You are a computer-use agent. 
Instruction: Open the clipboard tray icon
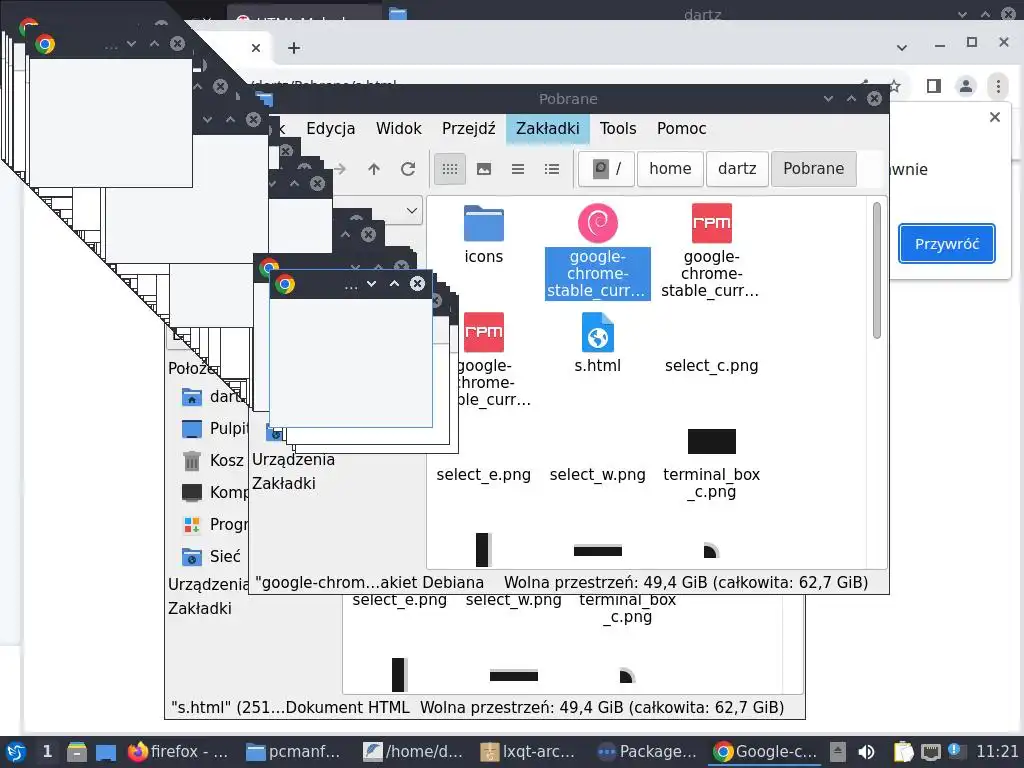pos(904,752)
